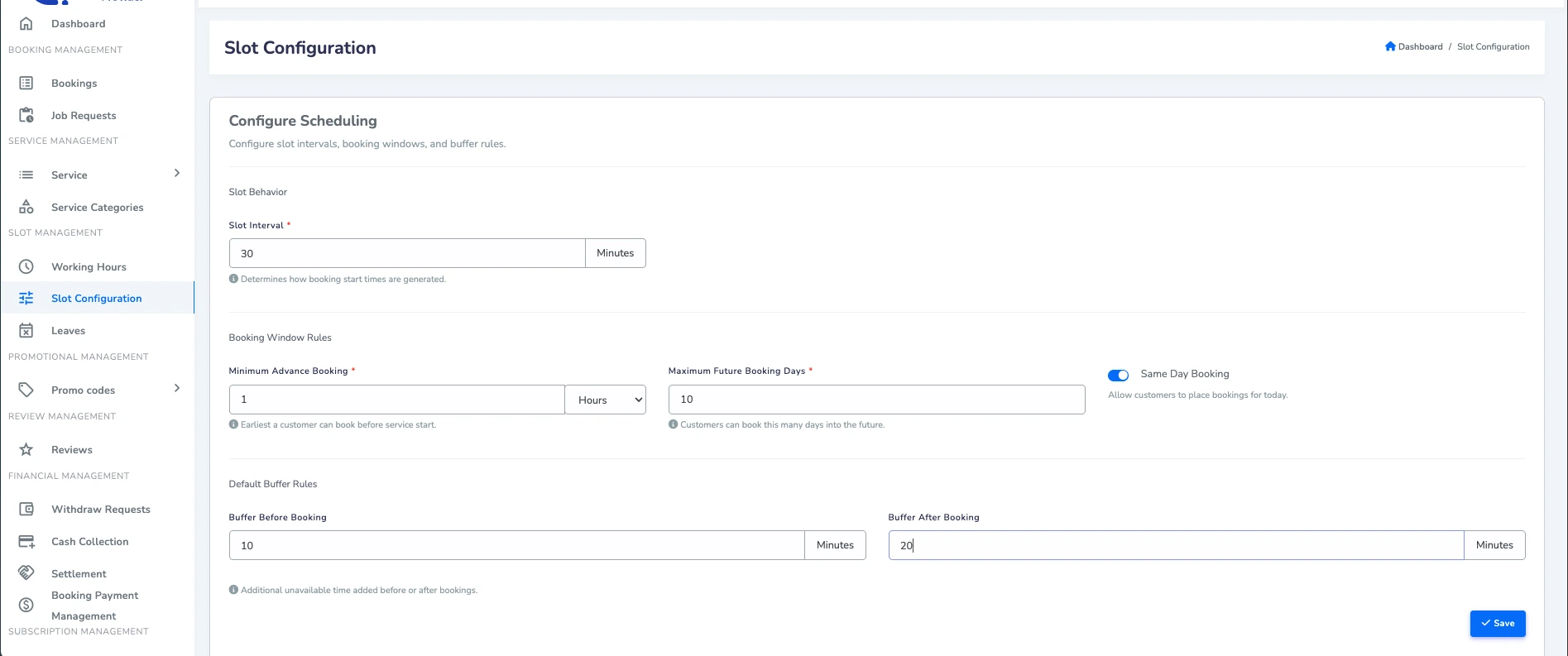This screenshot has width=1568, height=656.
Task: Click the Working Hours clock icon
Action: (26, 266)
